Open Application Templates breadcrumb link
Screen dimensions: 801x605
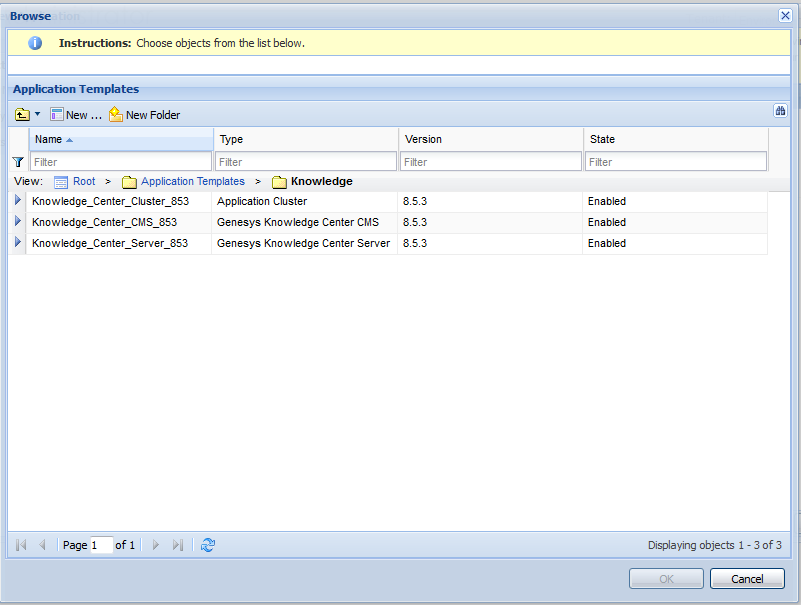192,182
